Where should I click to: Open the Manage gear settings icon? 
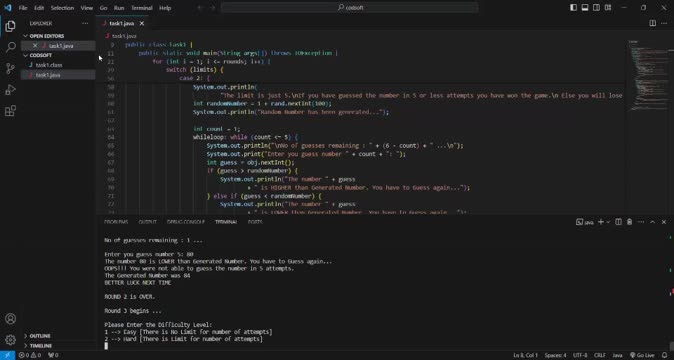pos(10,340)
